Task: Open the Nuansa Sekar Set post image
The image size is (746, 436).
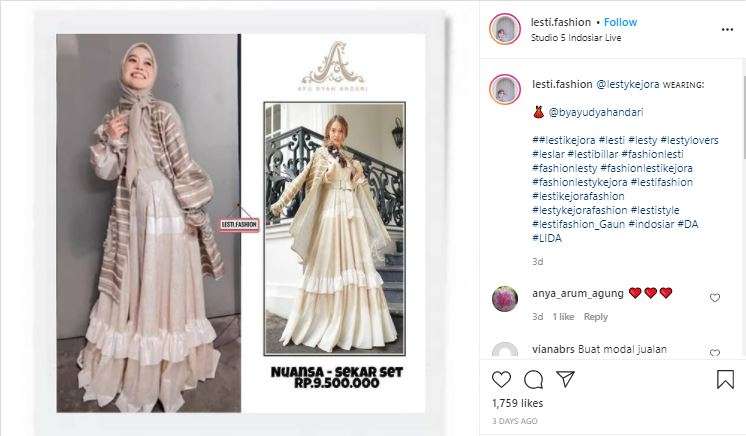Action: coord(241,223)
